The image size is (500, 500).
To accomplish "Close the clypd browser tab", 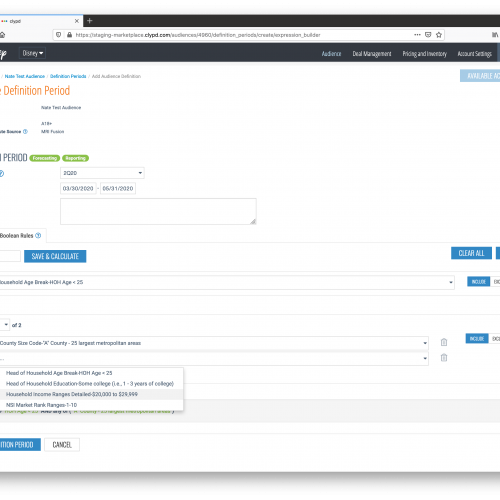I will [77, 21].
